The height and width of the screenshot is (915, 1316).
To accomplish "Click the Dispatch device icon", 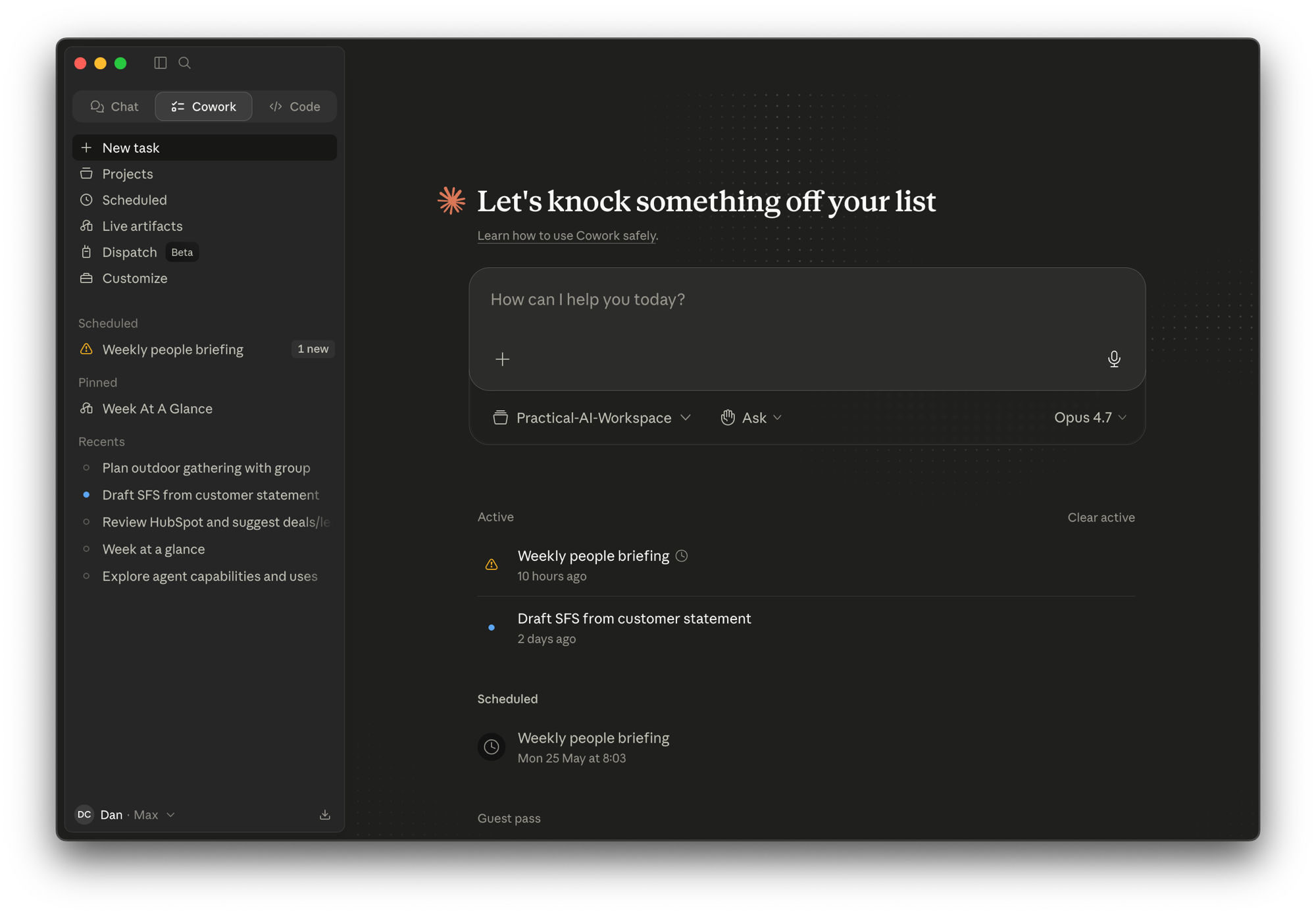I will click(86, 252).
